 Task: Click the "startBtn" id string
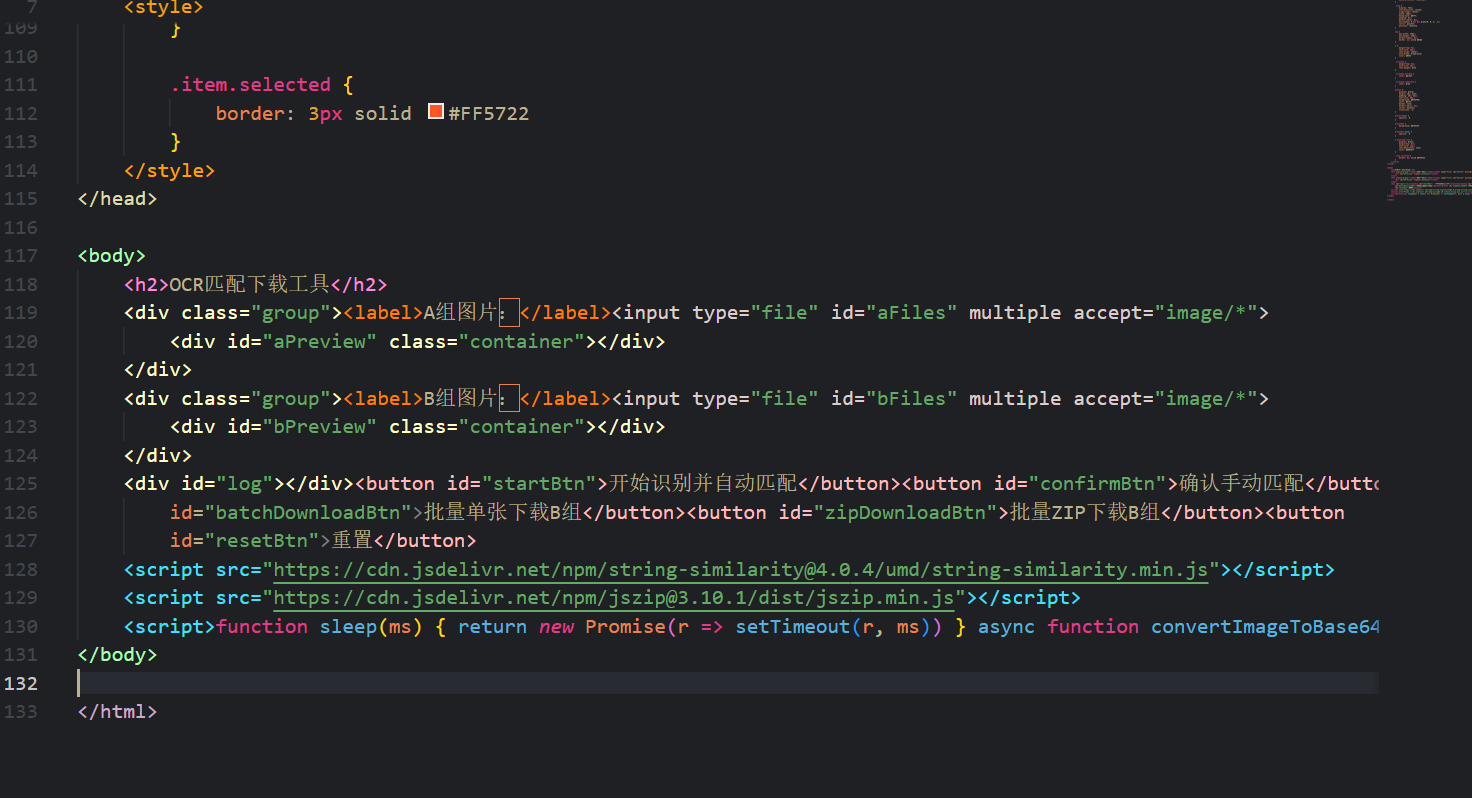point(539,484)
